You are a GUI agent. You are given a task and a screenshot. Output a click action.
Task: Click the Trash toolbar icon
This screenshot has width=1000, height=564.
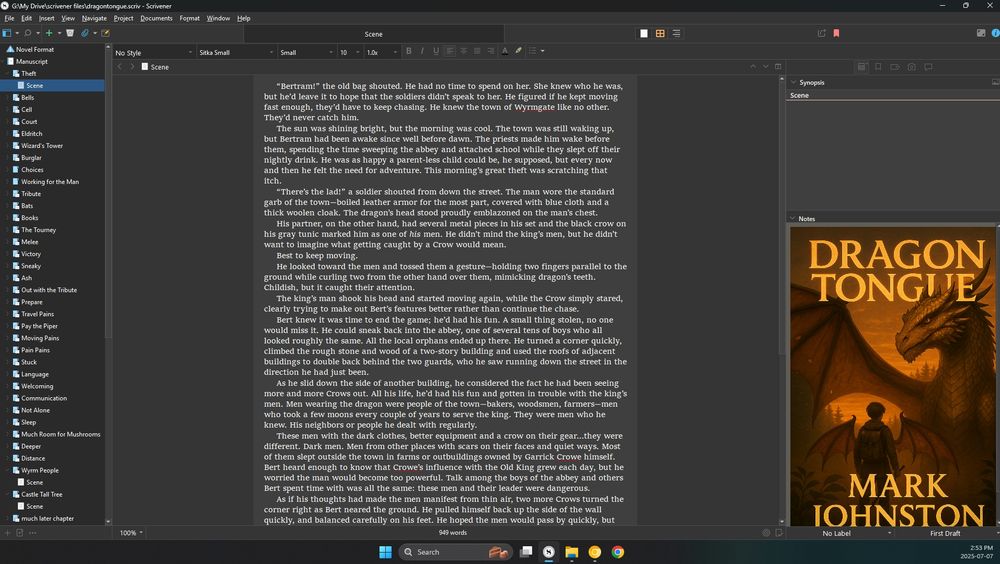[70, 33]
